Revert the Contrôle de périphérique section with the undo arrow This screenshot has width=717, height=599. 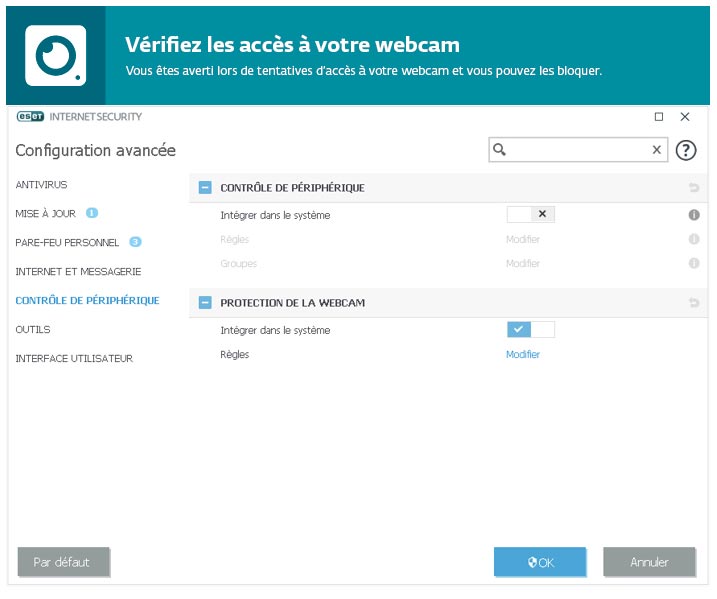694,188
